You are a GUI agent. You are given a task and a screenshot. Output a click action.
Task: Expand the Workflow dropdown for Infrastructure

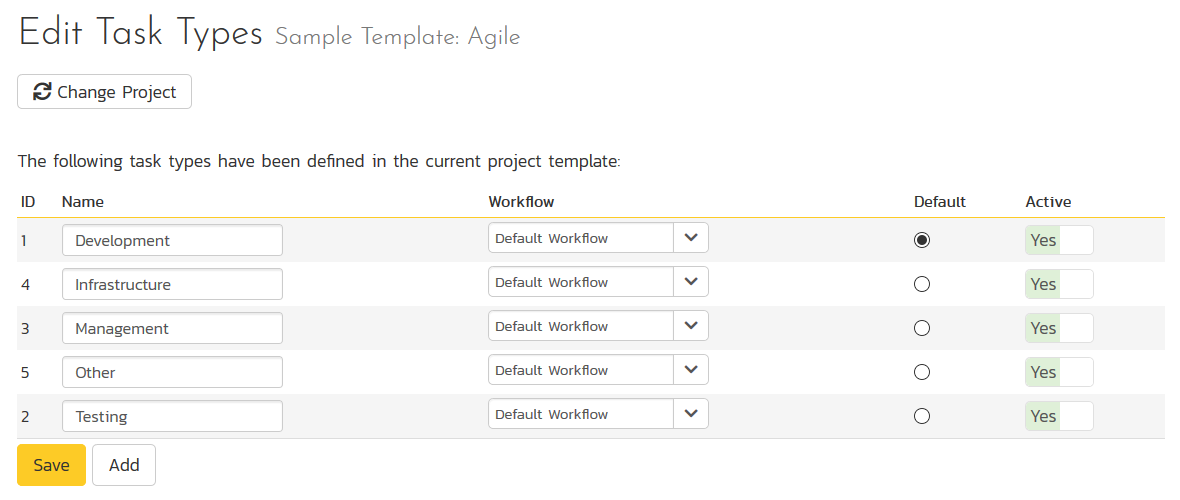[598, 282]
